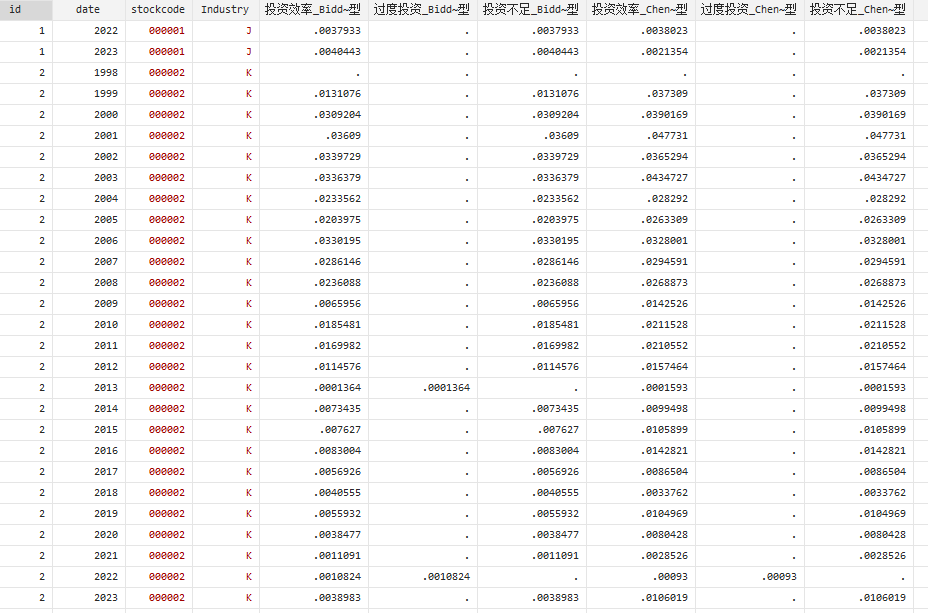Select the 投资效率_Chen~型 column header

(x=640, y=9)
